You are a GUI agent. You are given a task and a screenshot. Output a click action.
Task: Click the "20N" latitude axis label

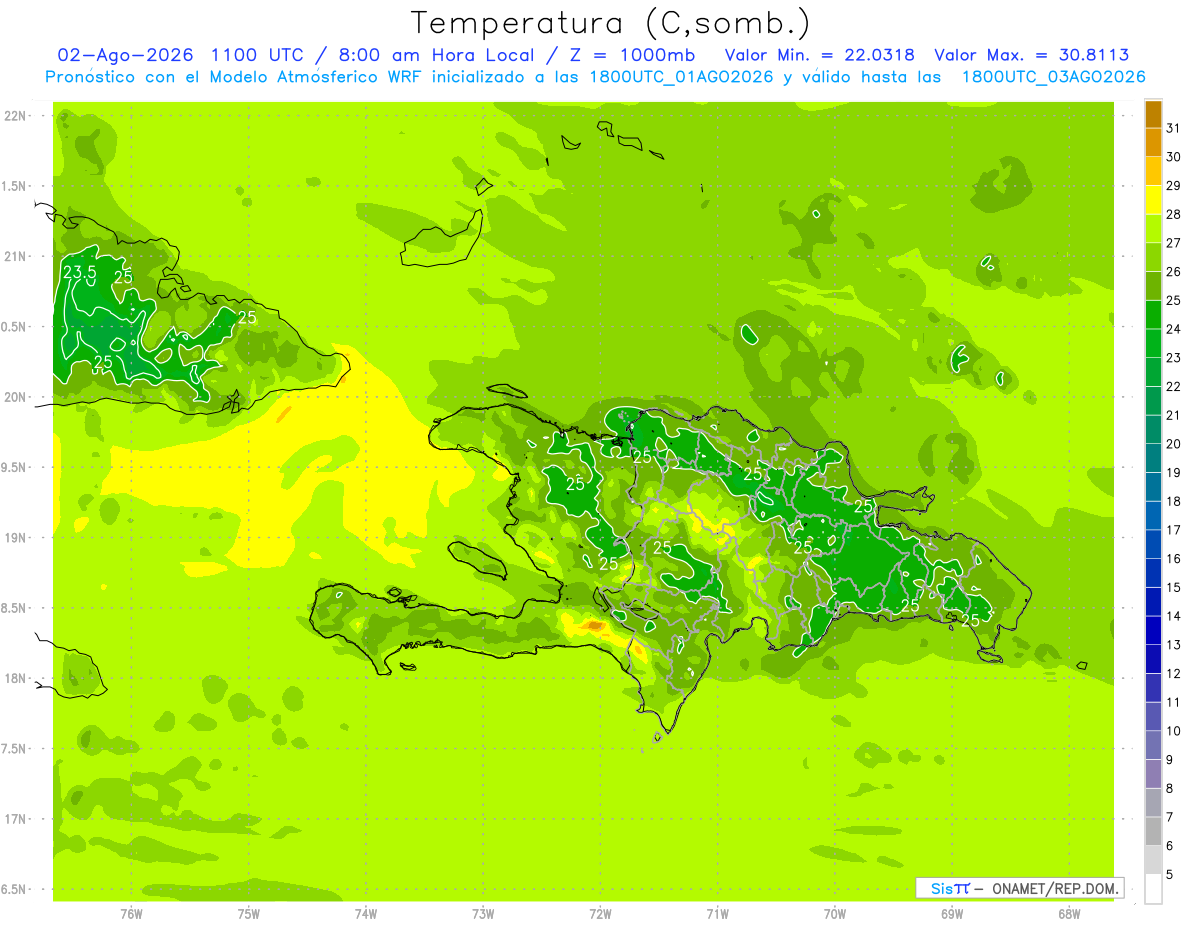(x=15, y=397)
